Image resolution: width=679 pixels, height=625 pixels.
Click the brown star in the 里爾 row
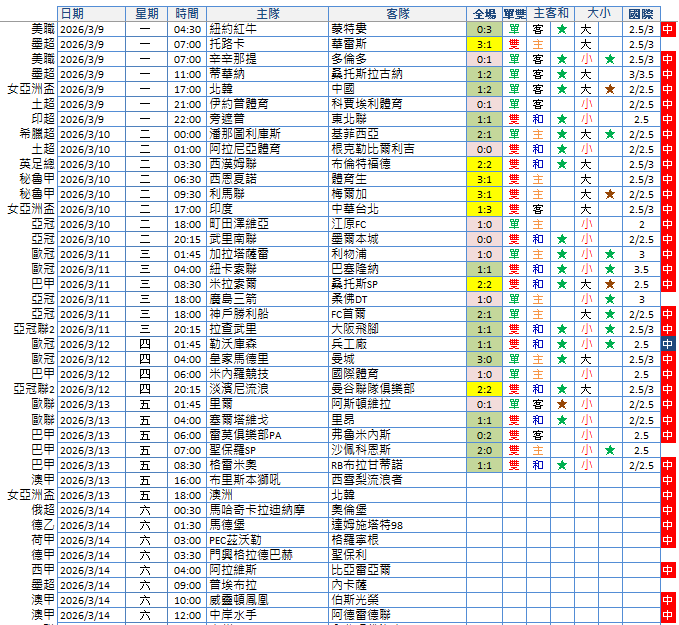click(x=562, y=405)
